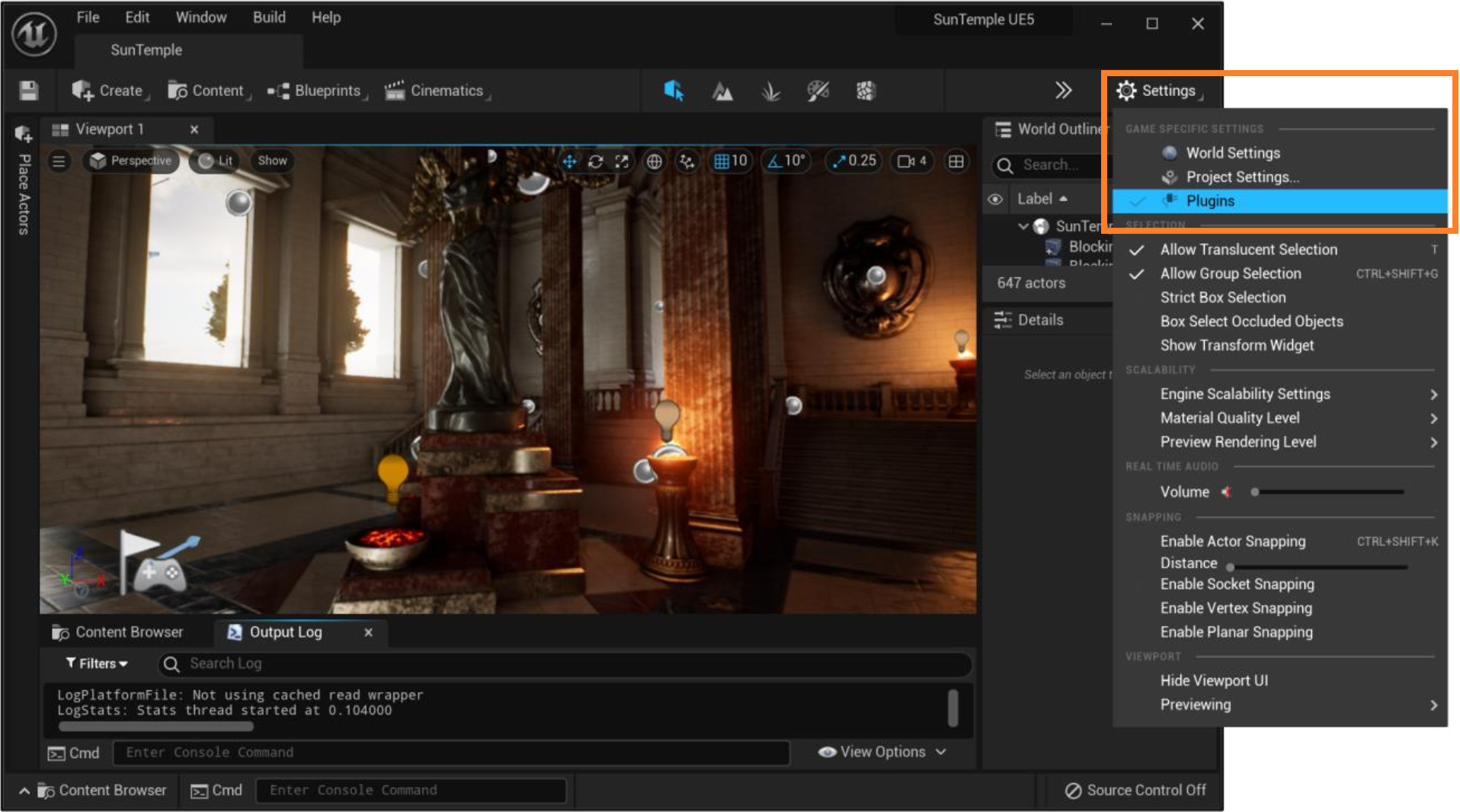Toggle Allow Translucent Selection option
Screen dimensions: 1460x812
(x=1248, y=249)
